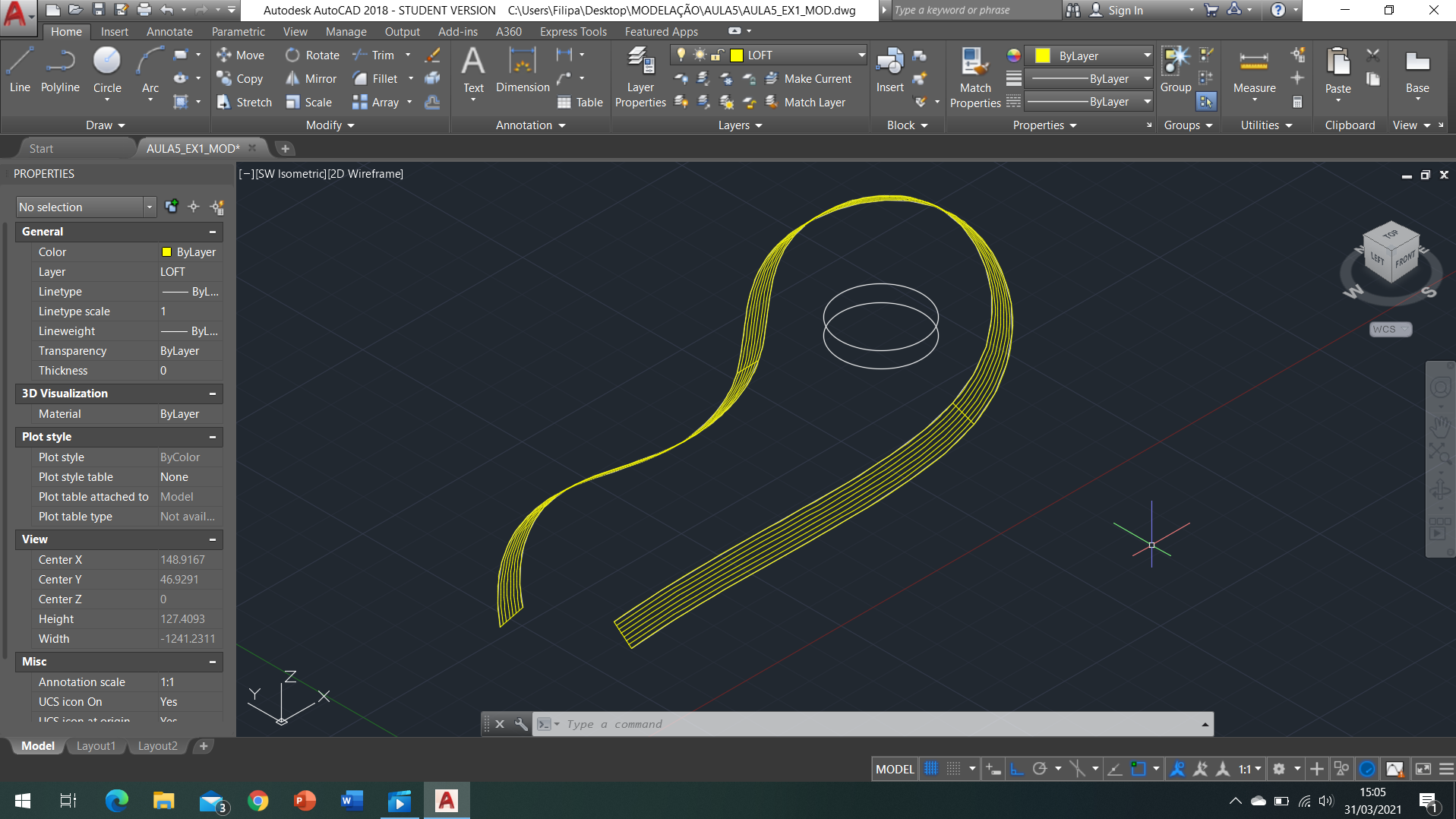Click the Rotate tool

click(x=313, y=55)
